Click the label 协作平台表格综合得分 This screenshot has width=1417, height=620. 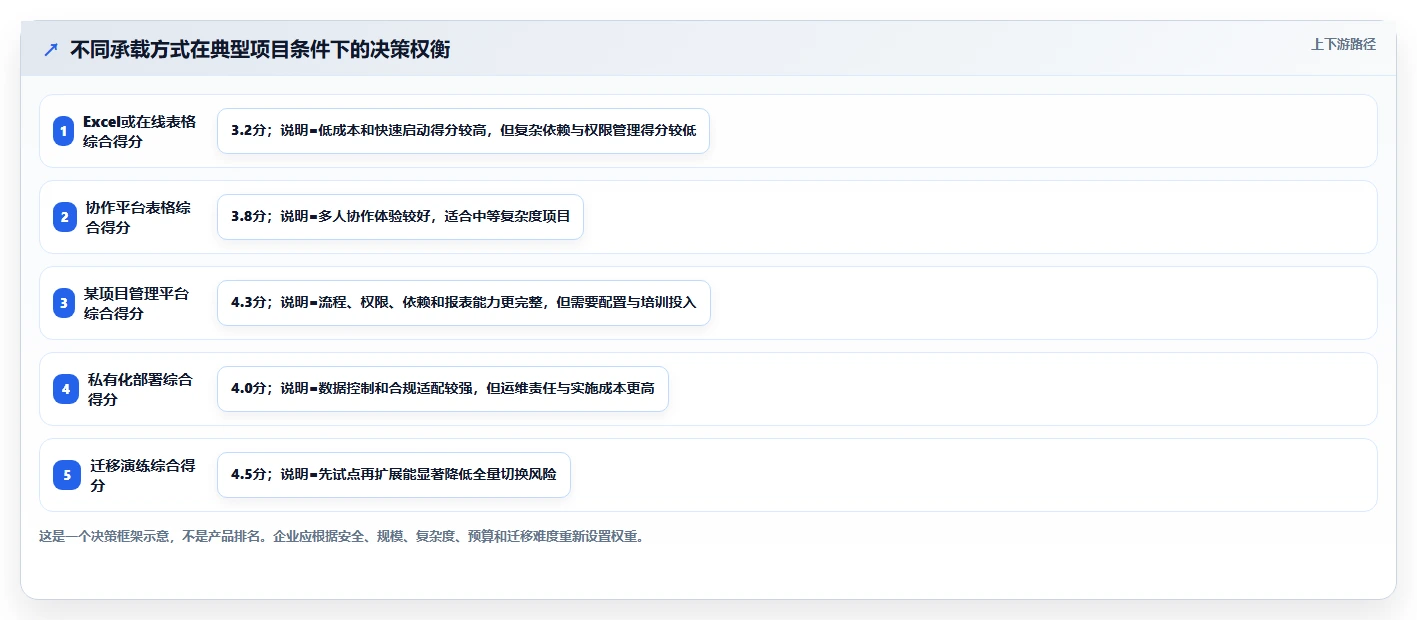[x=138, y=217]
